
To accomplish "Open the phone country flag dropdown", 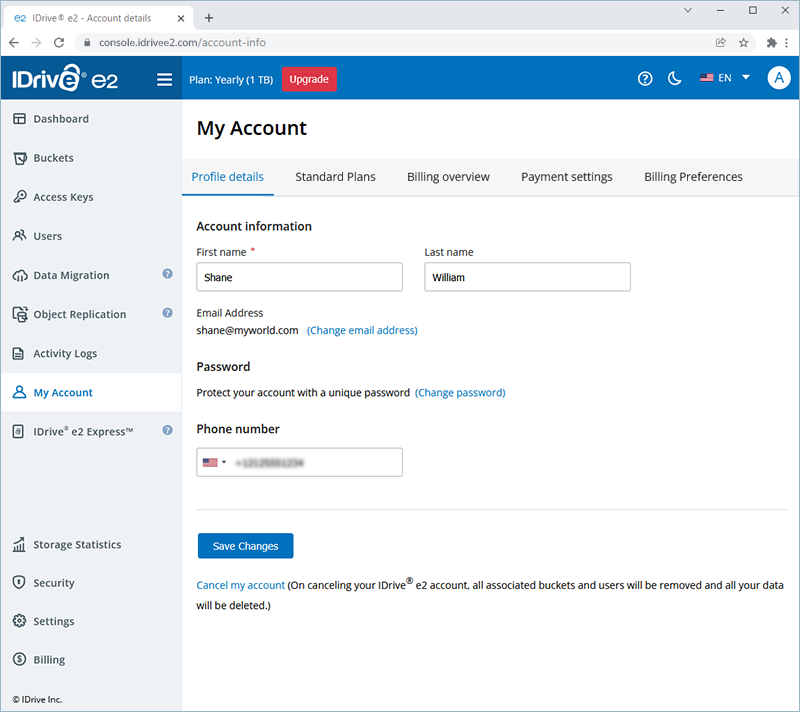I will [x=214, y=462].
